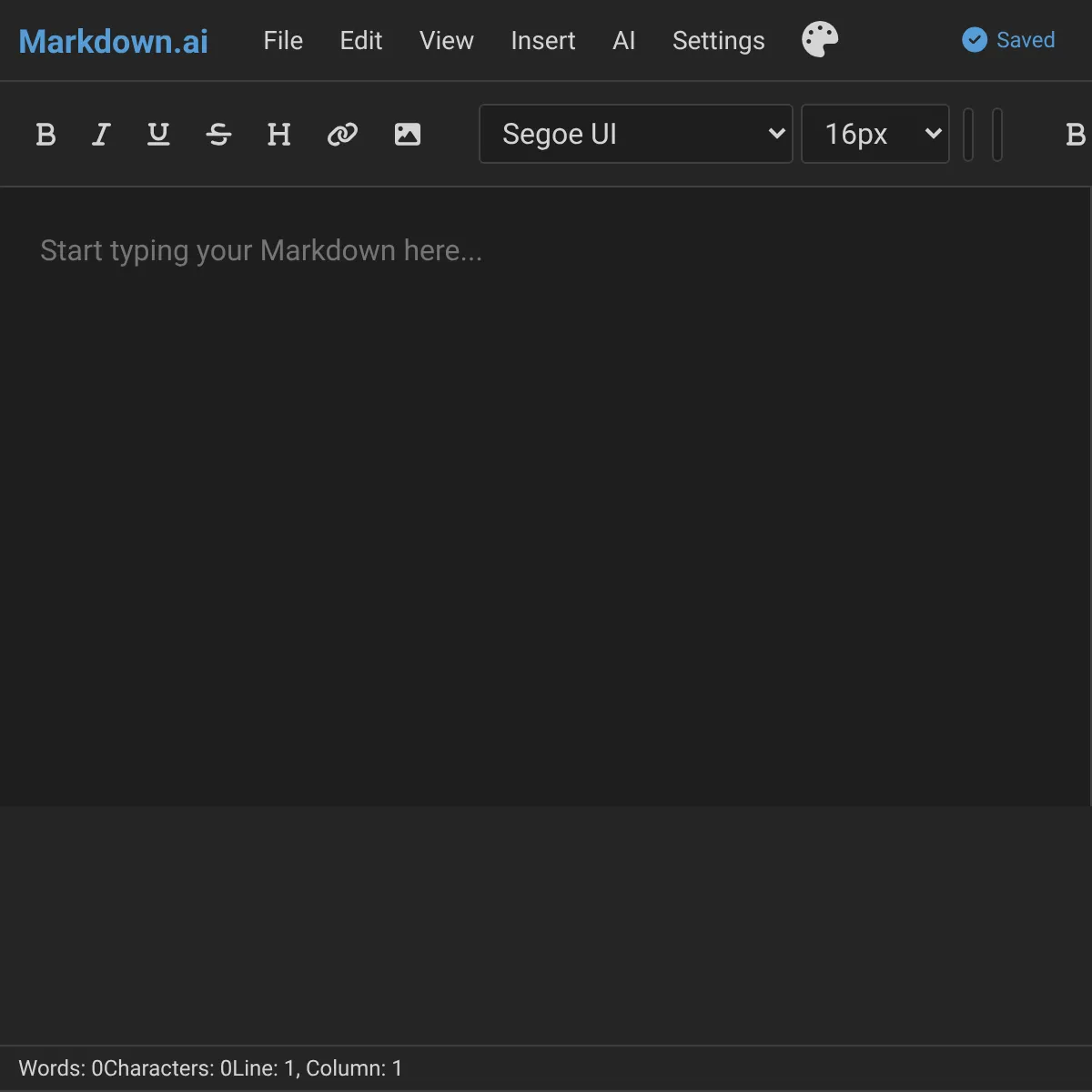Viewport: 1092px width, 1092px height.
Task: Toggle underline on selected text
Action: pos(158,134)
